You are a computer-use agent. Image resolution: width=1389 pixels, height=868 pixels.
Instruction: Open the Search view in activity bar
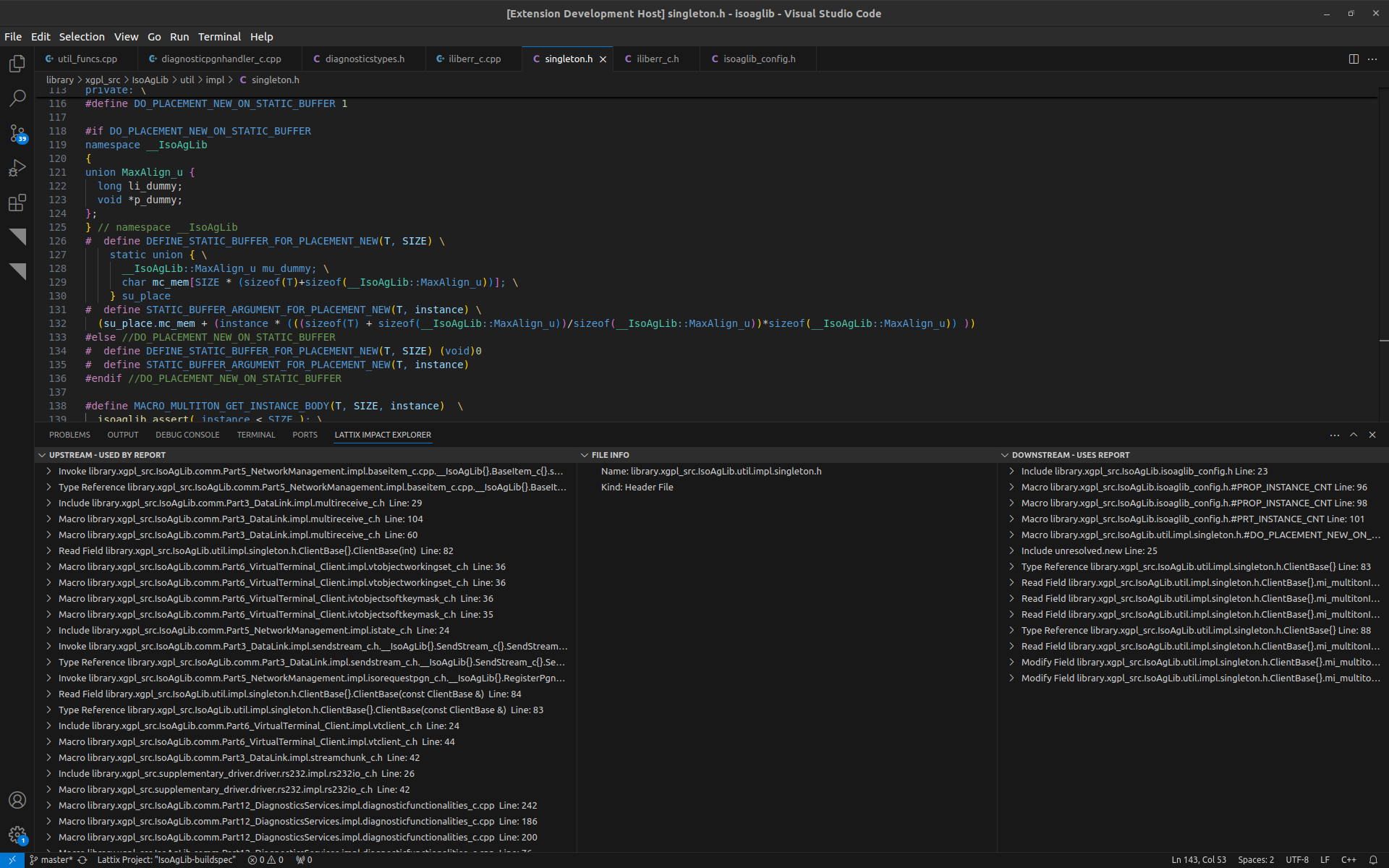(x=17, y=98)
